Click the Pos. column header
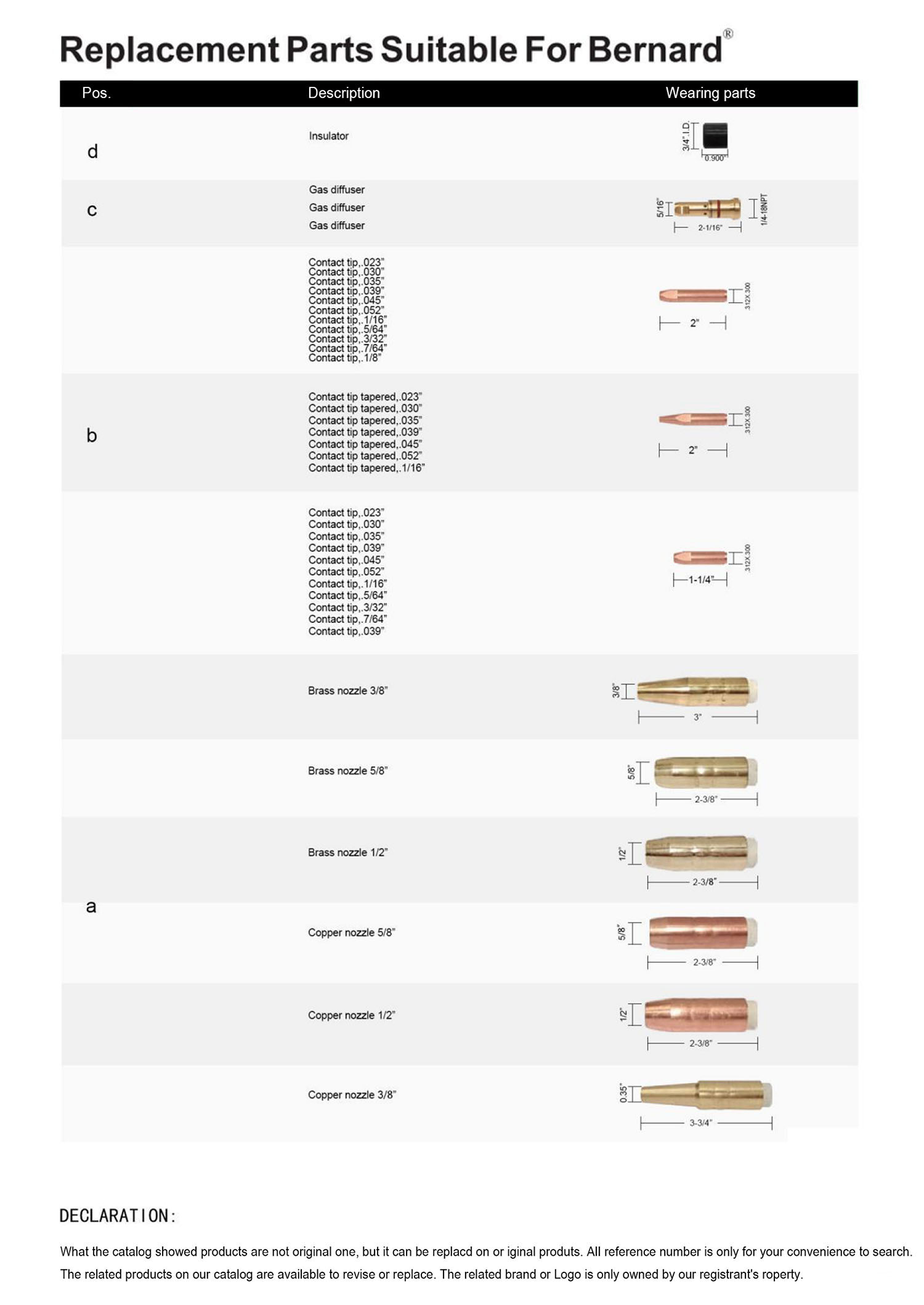The height and width of the screenshot is (1305, 924). (x=96, y=93)
